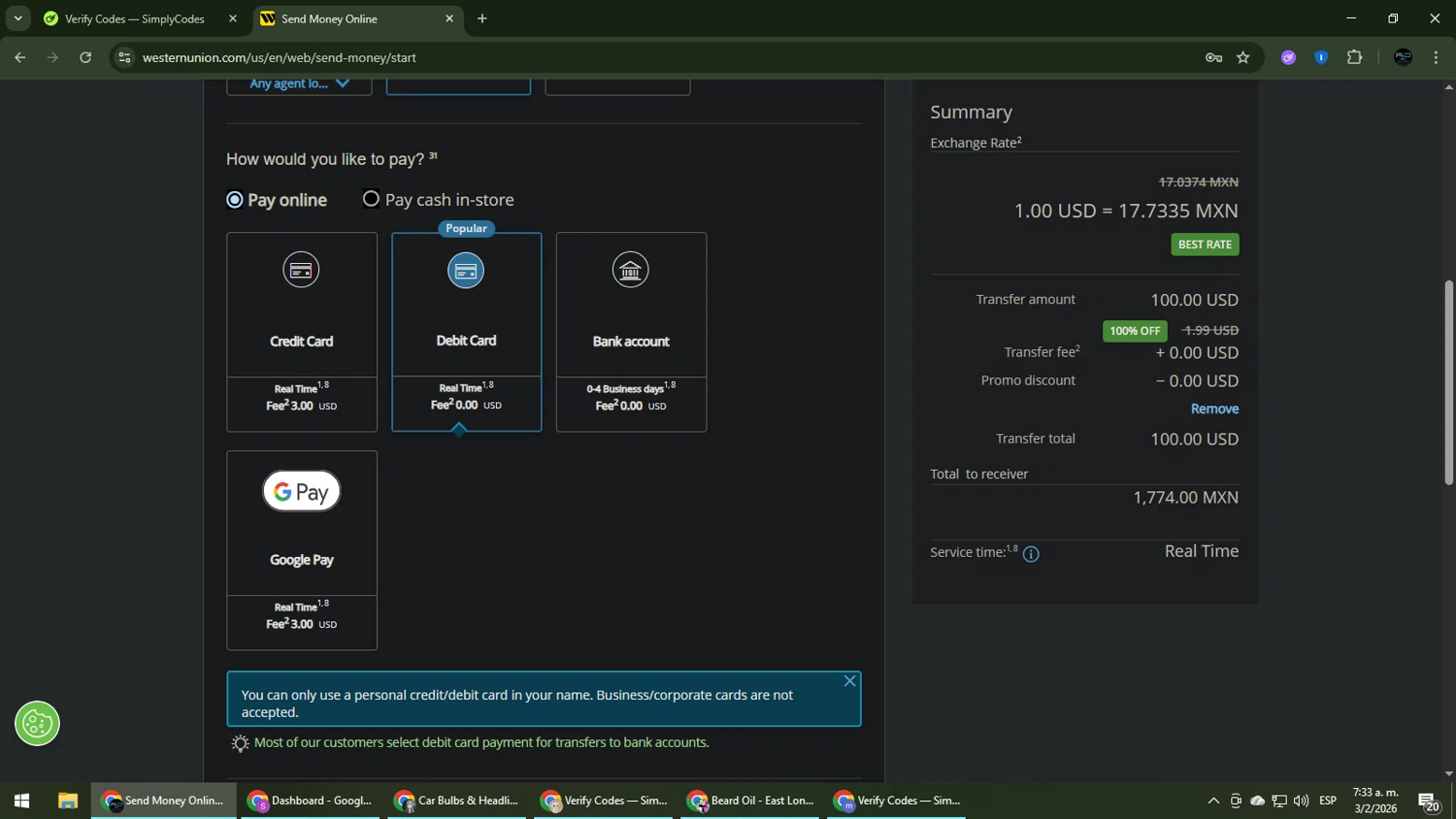Open Beard Oil East London taskbar window
Screen dimensions: 1456x819
[x=750, y=801]
